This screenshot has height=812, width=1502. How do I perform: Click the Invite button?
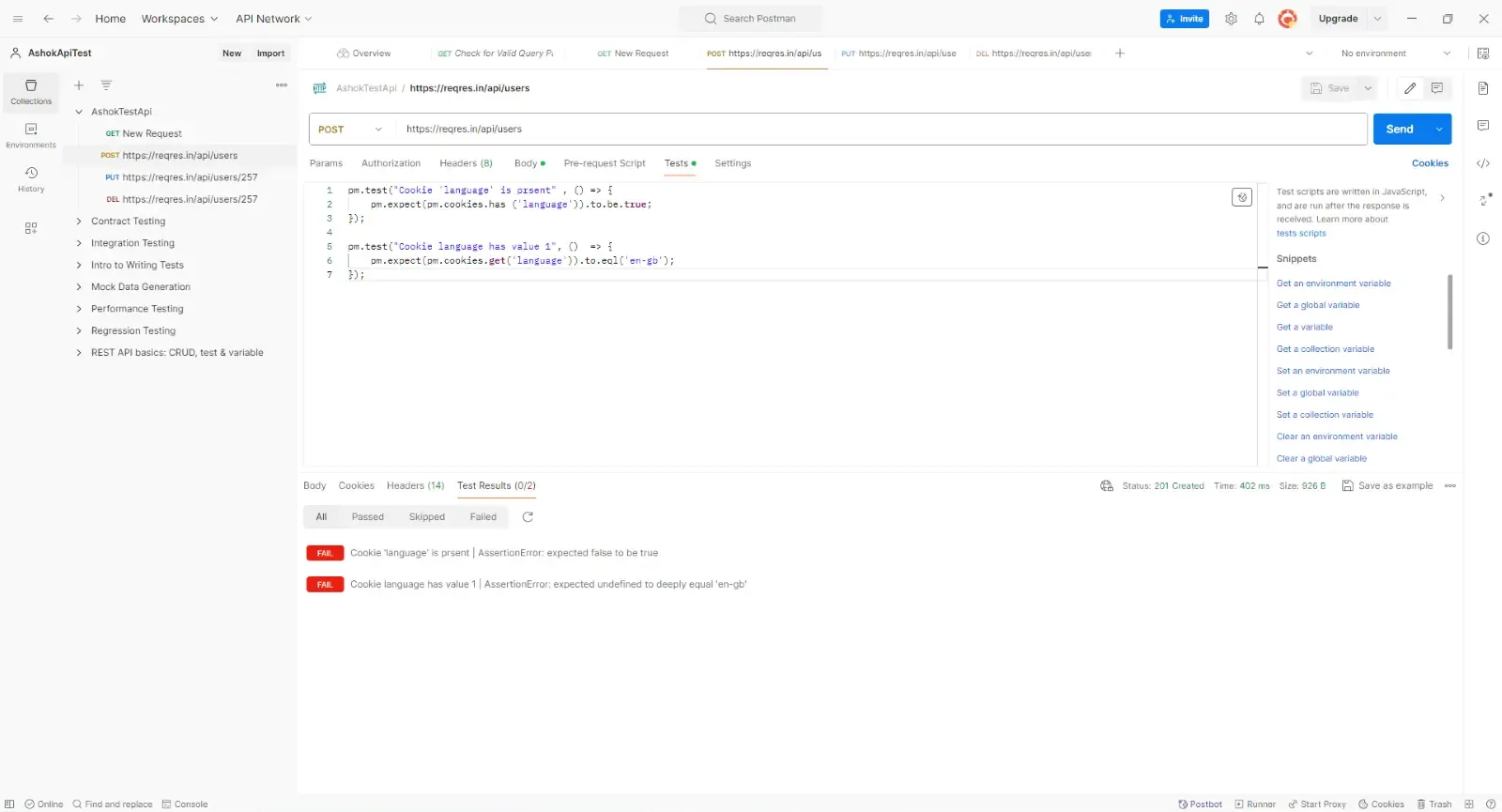click(1185, 19)
